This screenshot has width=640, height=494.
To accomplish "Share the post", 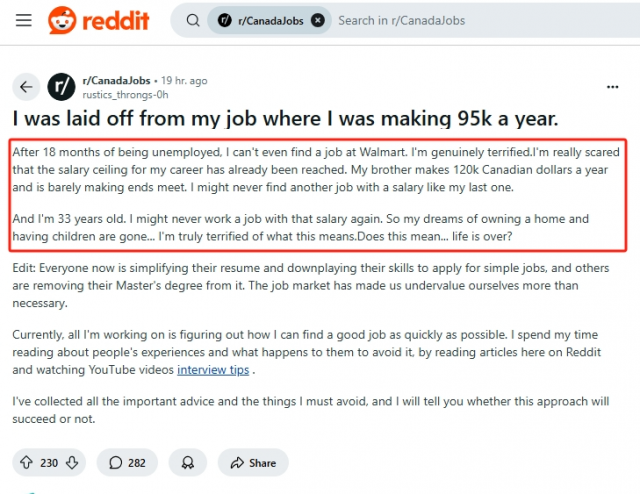I will pyautogui.click(x=253, y=463).
